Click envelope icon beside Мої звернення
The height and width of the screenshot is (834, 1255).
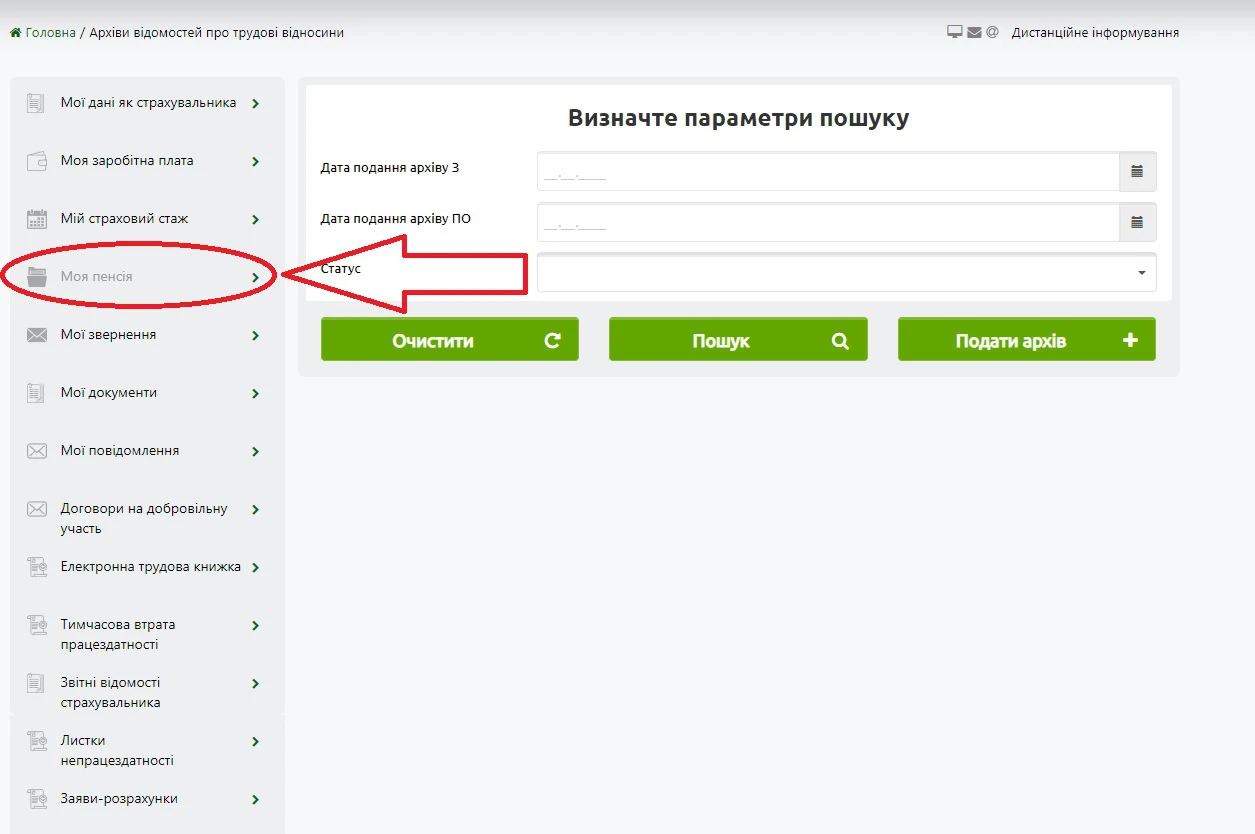(x=37, y=335)
